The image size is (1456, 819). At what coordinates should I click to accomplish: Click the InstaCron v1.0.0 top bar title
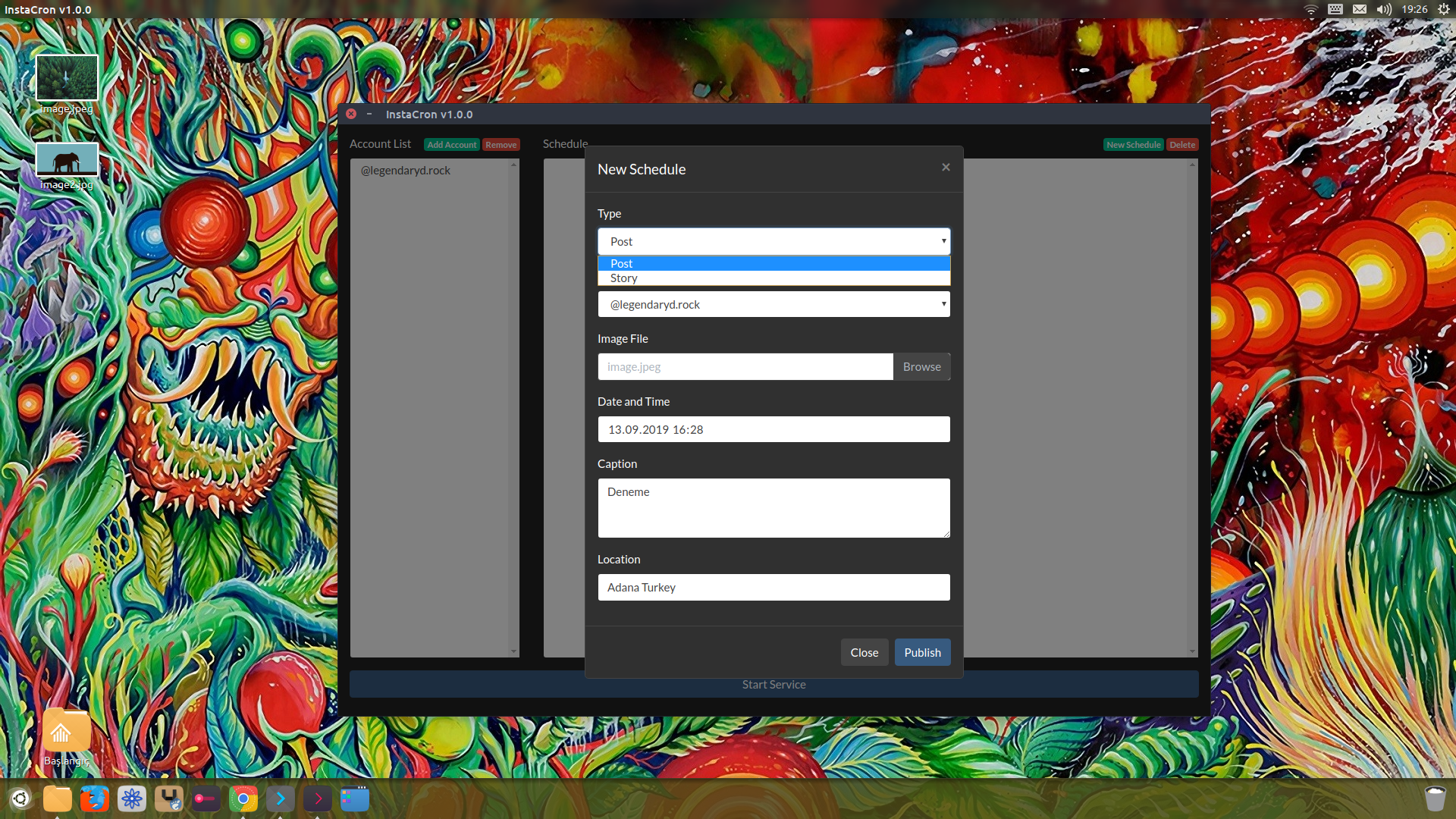click(x=48, y=9)
